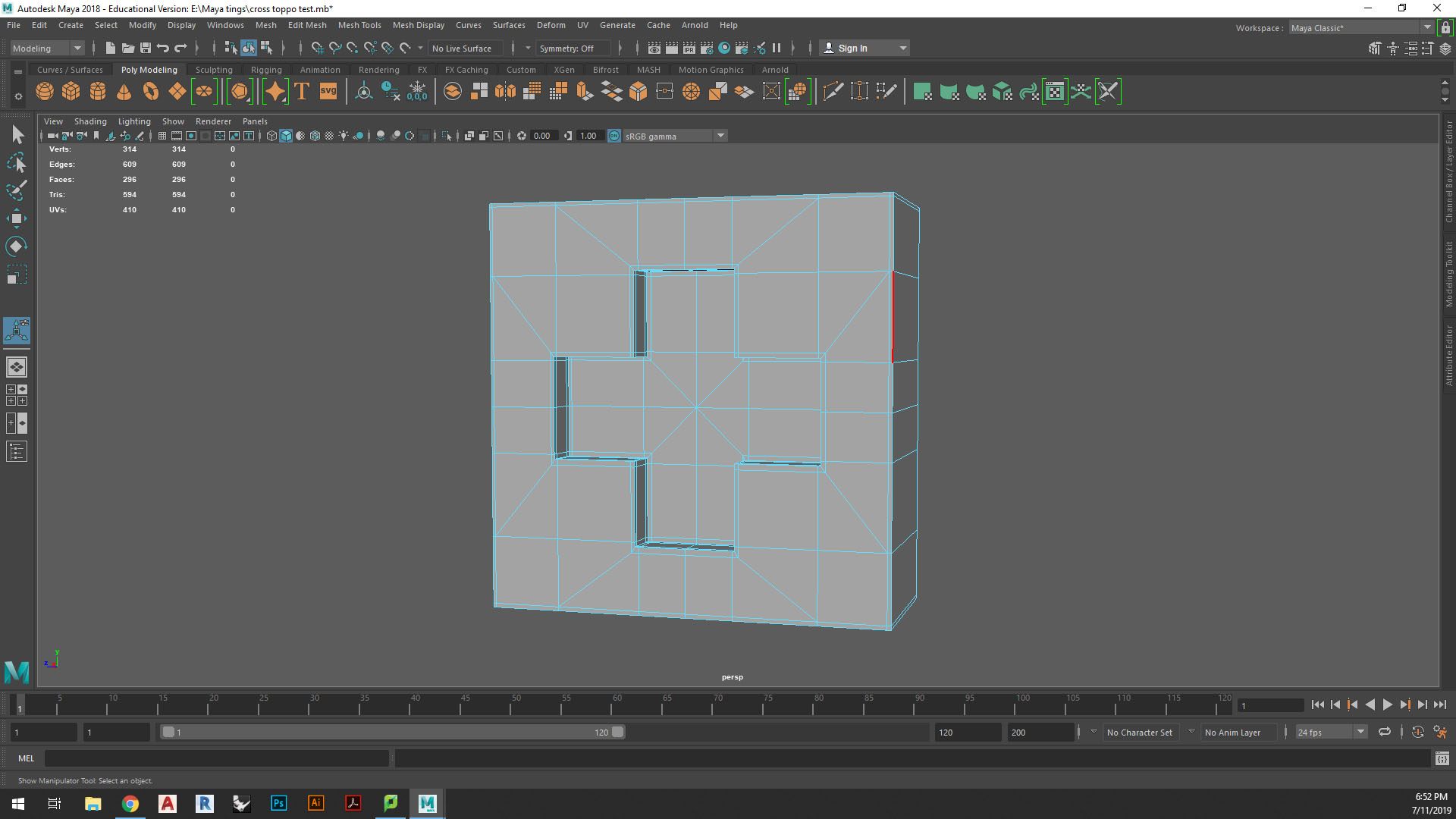Select the Move tool in the toolbox
The width and height of the screenshot is (1456, 819).
[17, 218]
